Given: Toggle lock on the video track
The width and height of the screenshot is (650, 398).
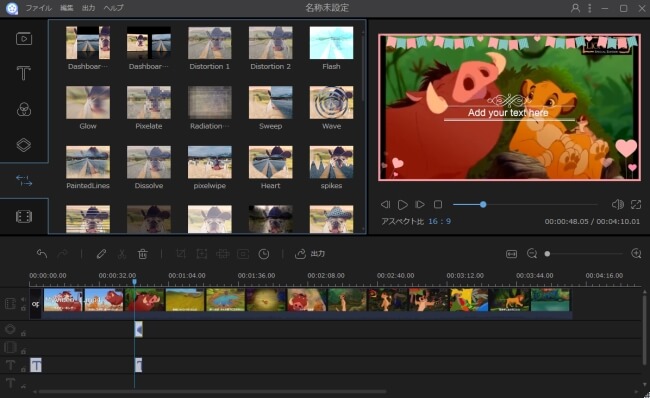Looking at the screenshot, I should tap(23, 308).
